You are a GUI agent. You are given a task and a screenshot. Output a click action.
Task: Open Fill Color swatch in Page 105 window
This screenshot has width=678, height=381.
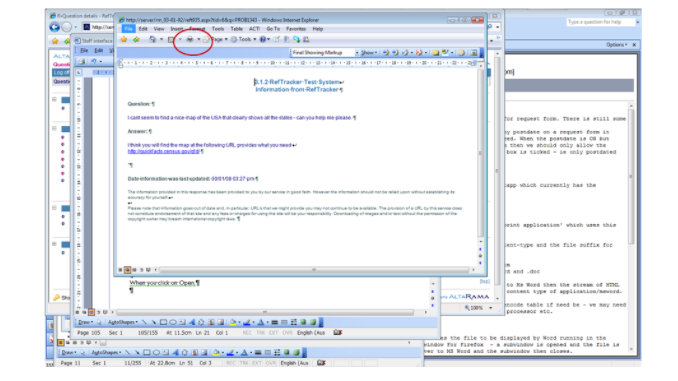coord(233,322)
